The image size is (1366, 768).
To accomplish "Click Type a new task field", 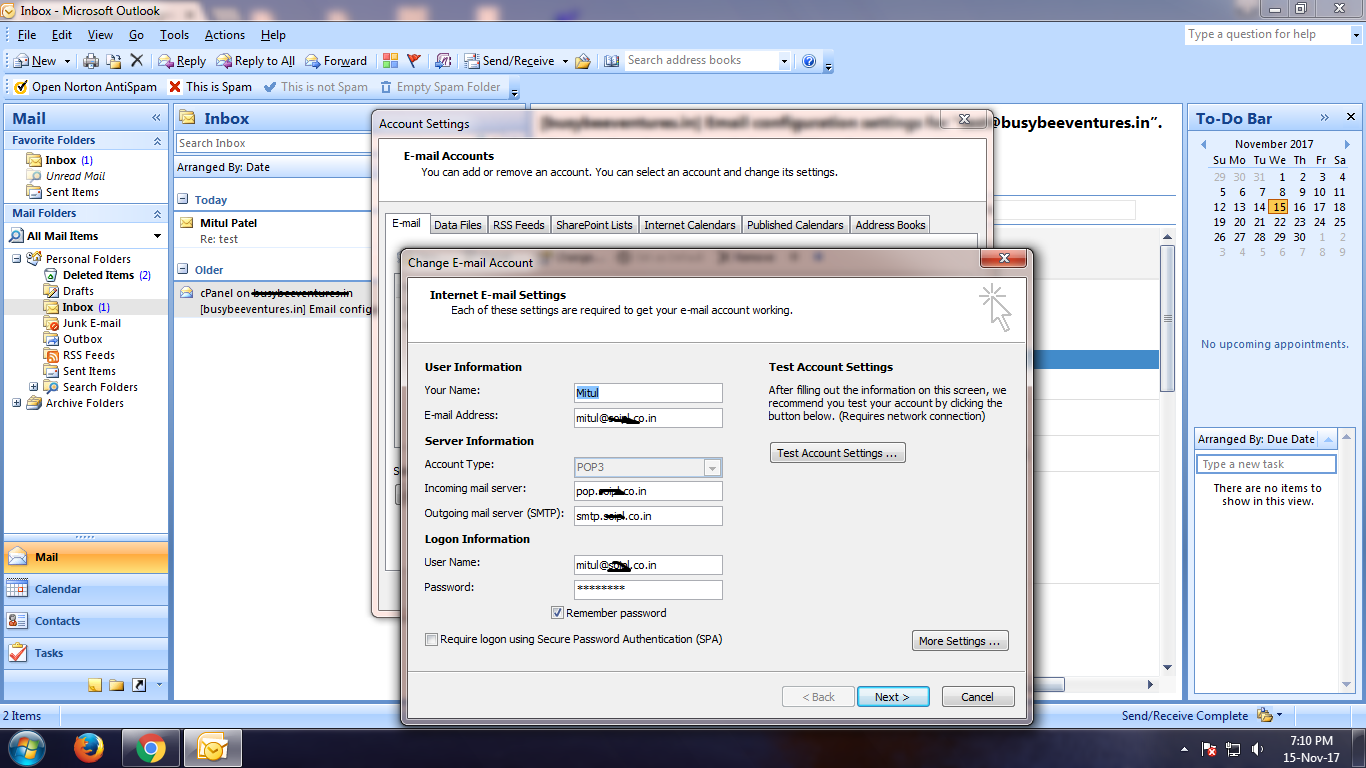I will point(1266,464).
